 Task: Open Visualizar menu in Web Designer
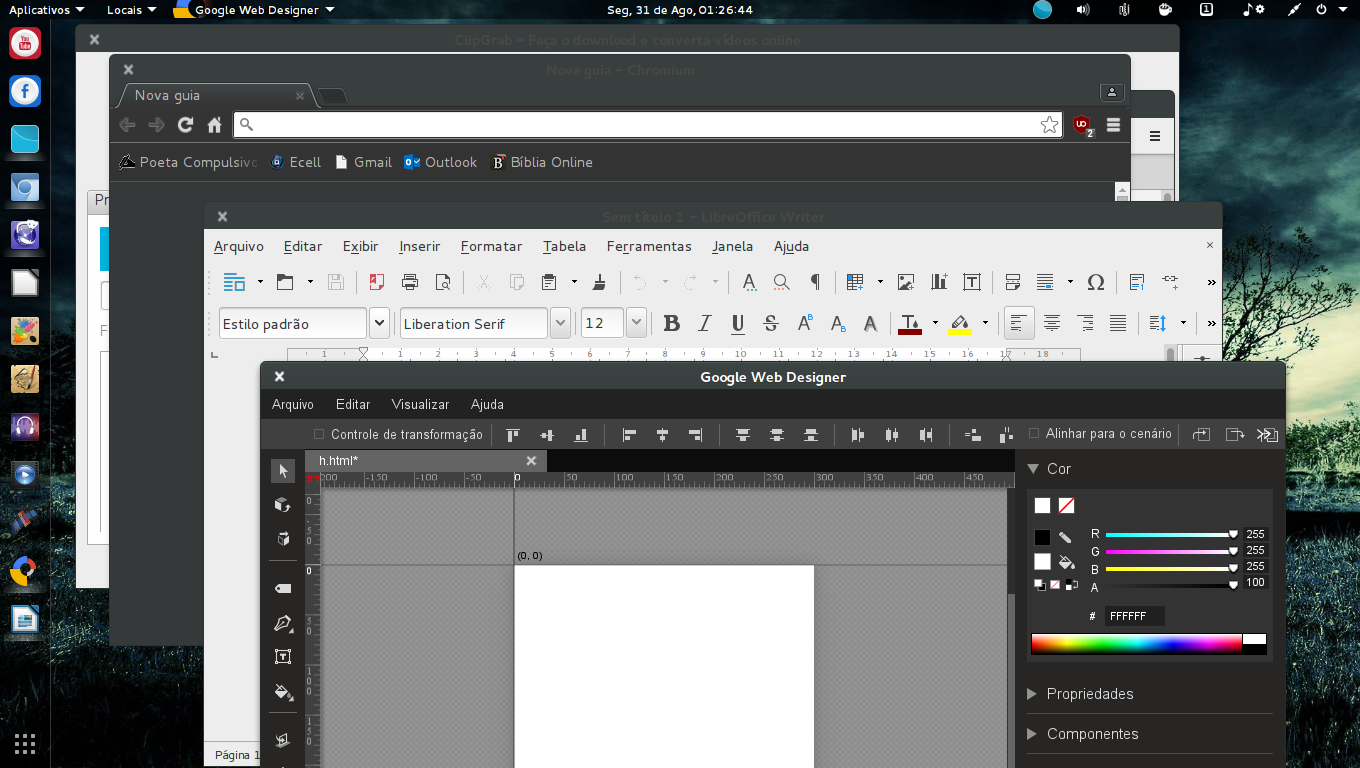420,404
